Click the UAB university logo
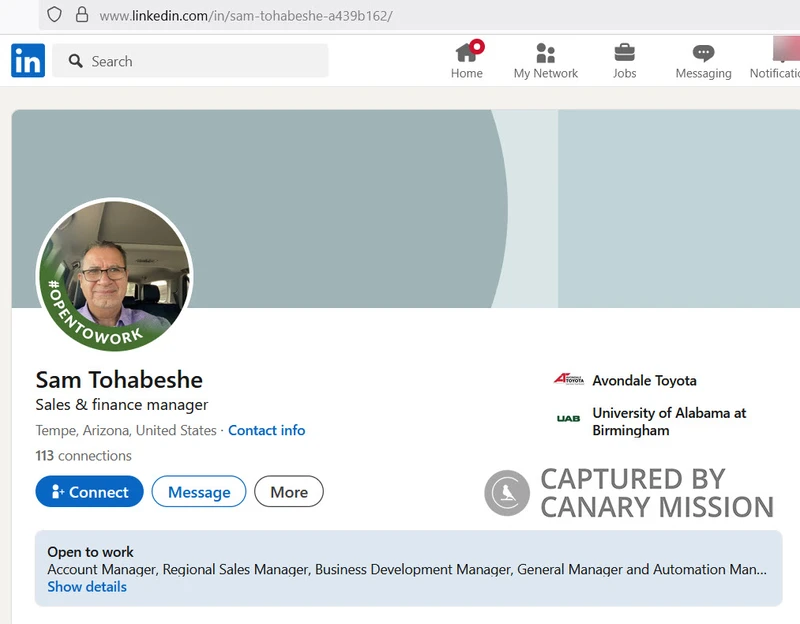Viewport: 800px width, 624px height. coord(568,418)
